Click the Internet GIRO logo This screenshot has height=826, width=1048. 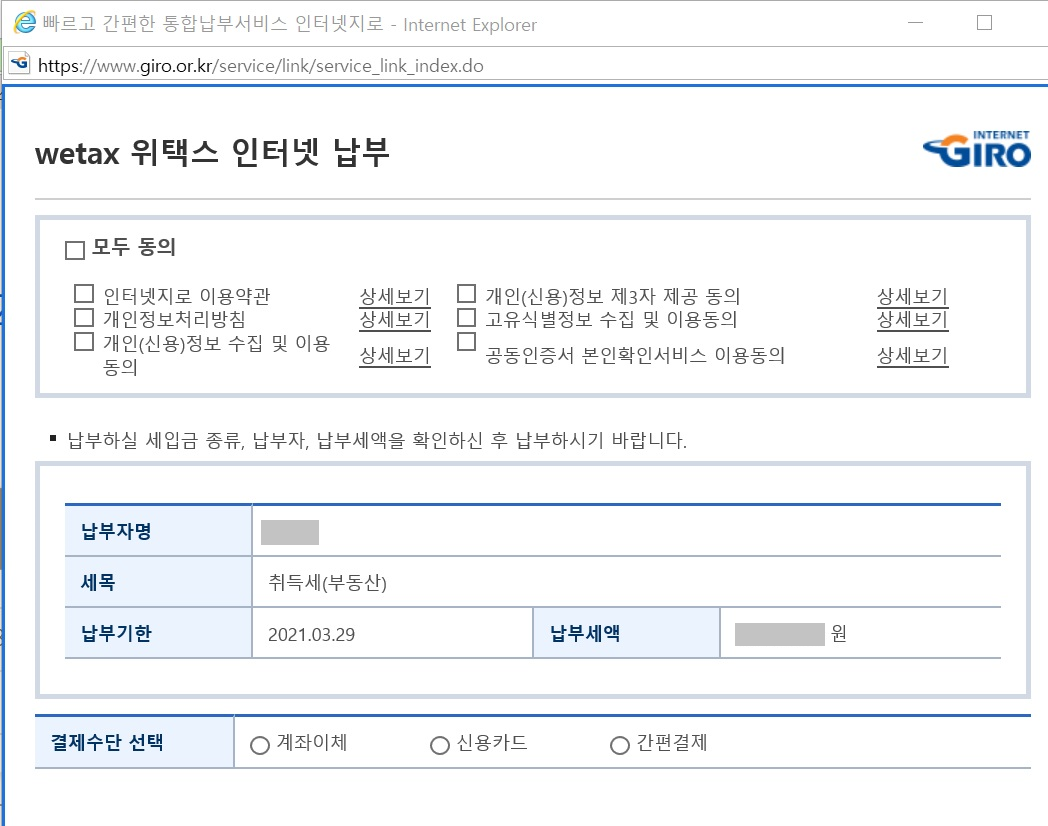(x=977, y=149)
